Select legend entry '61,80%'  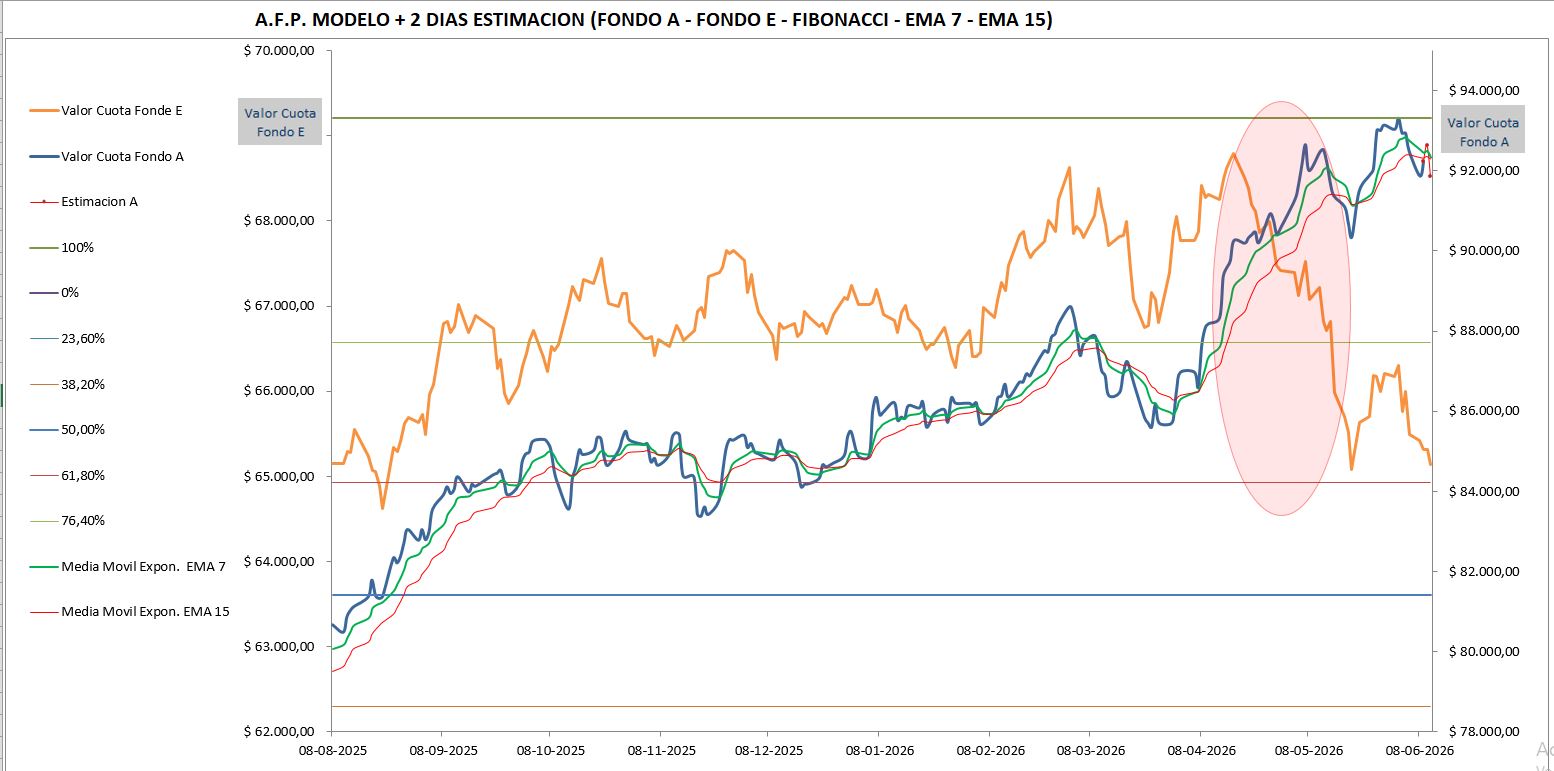coord(67,476)
